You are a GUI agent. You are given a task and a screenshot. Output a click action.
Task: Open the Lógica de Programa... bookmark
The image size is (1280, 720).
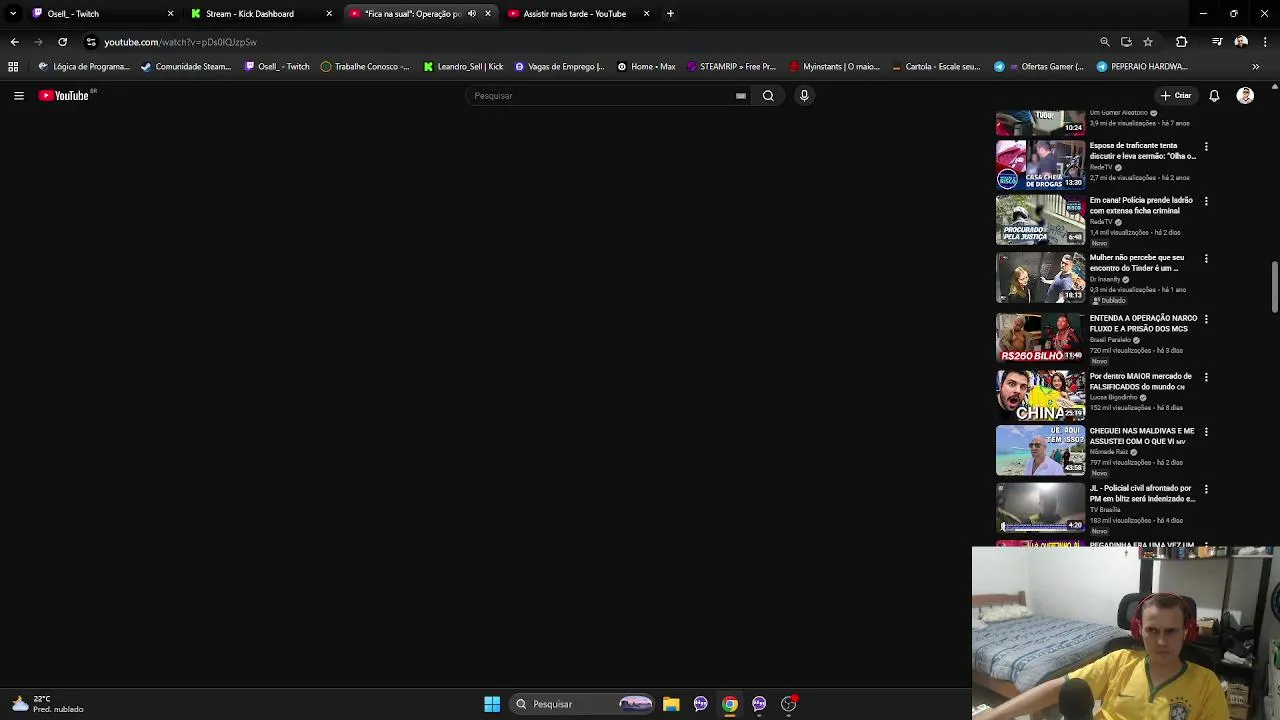pos(84,67)
